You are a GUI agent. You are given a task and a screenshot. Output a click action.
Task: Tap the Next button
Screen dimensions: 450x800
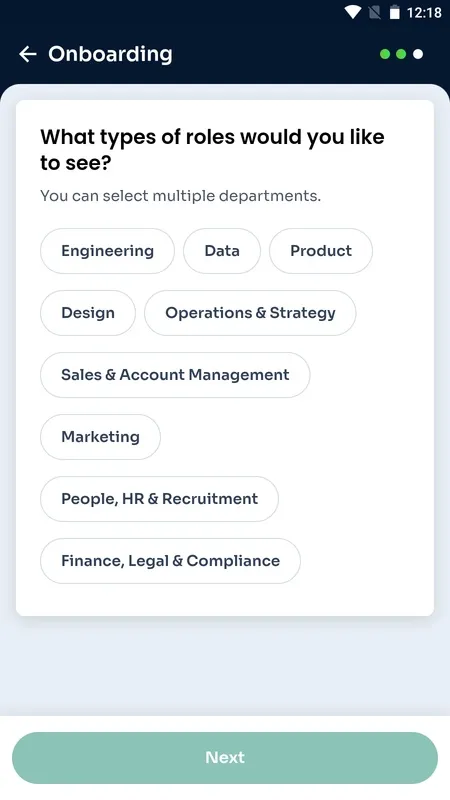coord(225,758)
